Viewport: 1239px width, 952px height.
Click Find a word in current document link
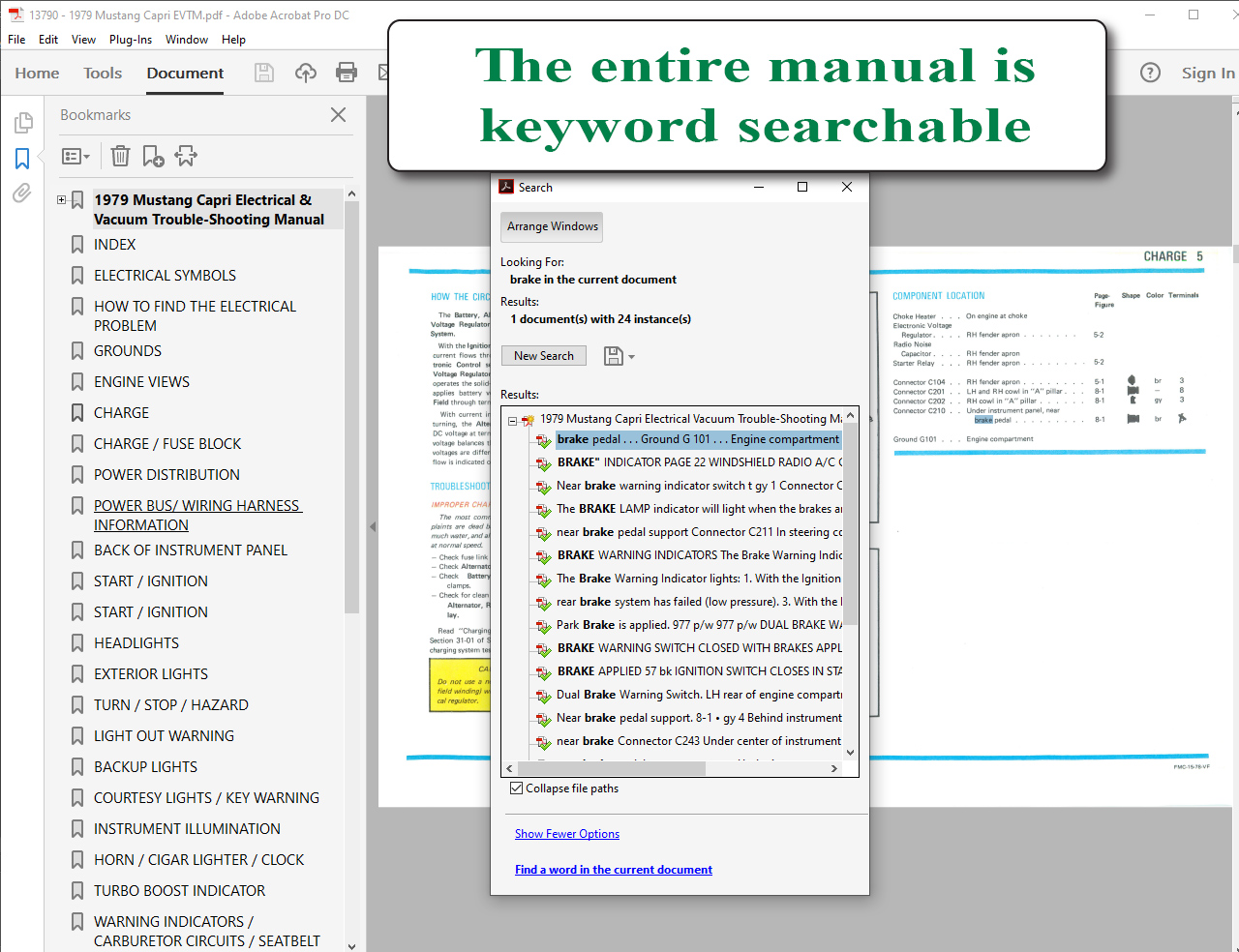coord(614,870)
